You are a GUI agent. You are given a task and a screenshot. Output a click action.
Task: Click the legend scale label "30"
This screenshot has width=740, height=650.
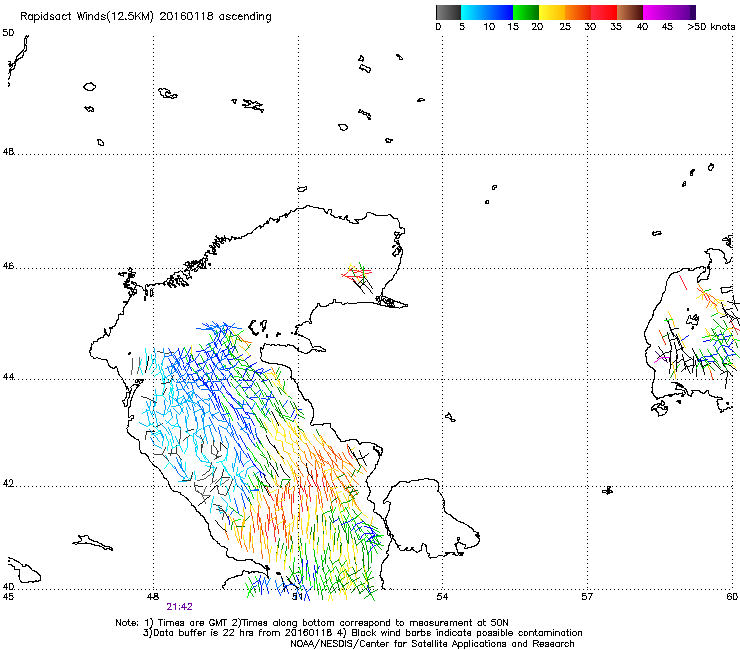(590, 27)
